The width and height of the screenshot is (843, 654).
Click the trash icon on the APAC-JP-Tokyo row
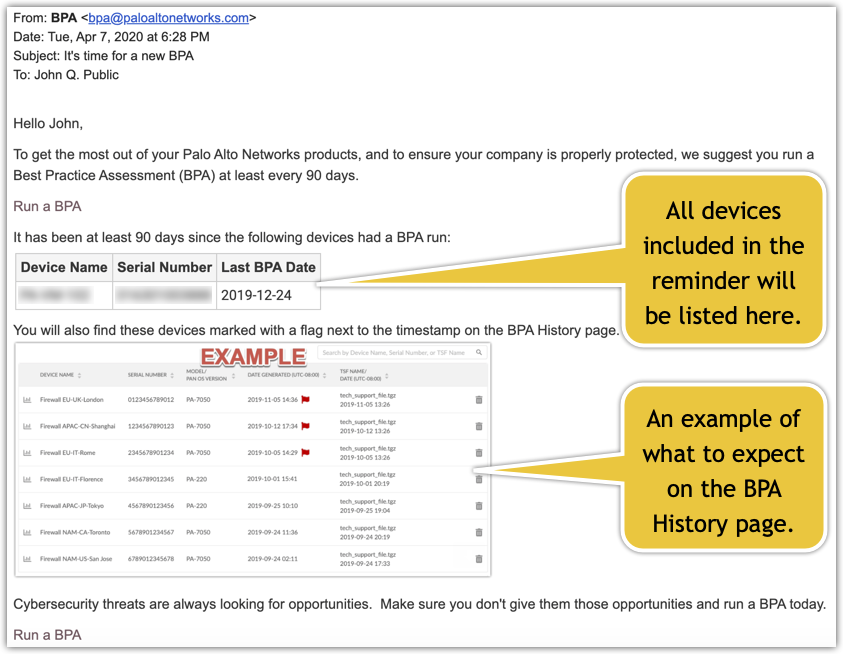(479, 506)
